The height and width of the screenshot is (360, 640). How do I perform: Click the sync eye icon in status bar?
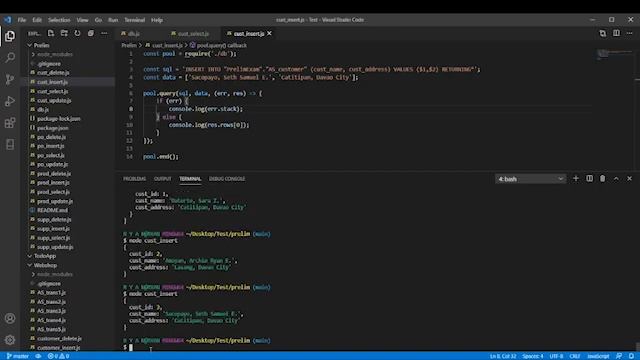pos(38,356)
